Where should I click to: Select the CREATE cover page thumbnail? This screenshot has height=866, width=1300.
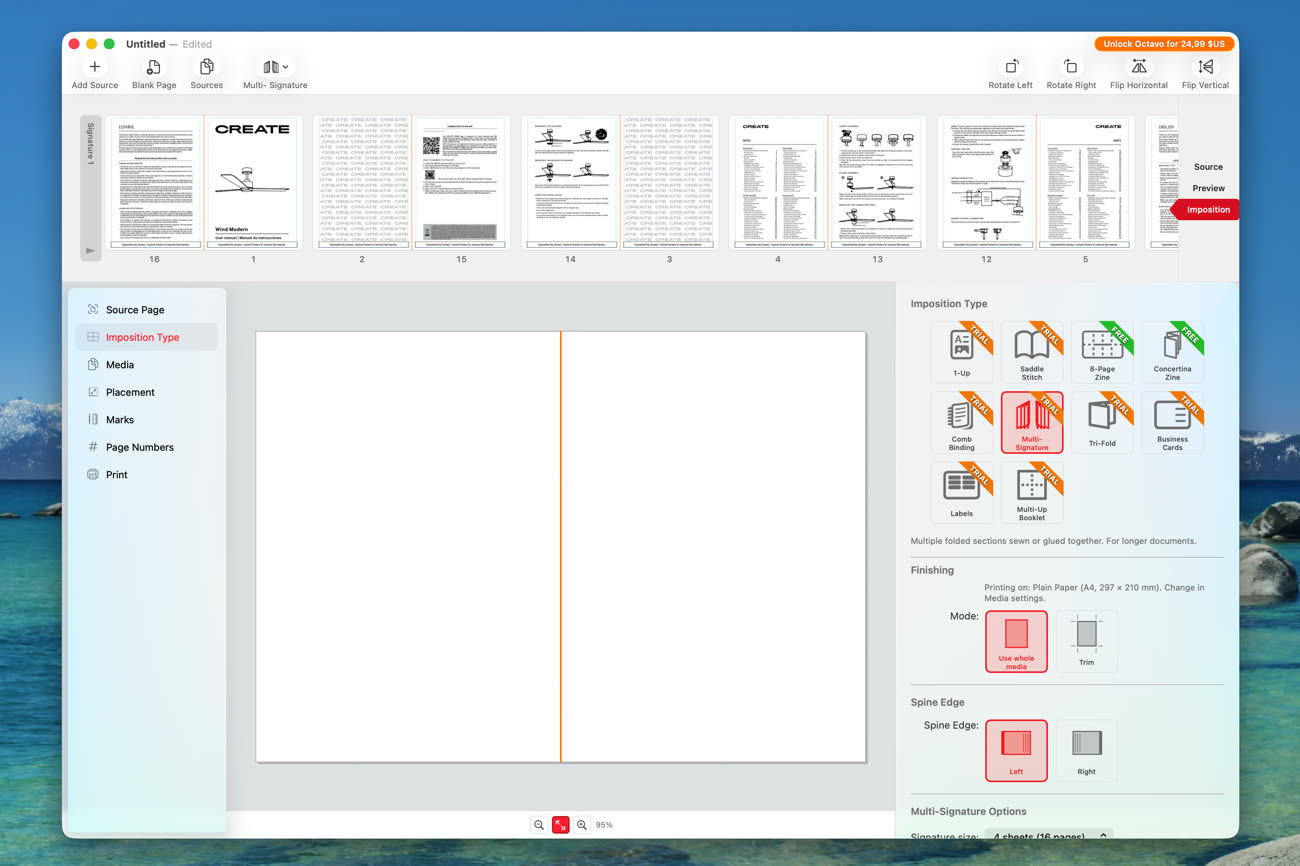click(252, 182)
